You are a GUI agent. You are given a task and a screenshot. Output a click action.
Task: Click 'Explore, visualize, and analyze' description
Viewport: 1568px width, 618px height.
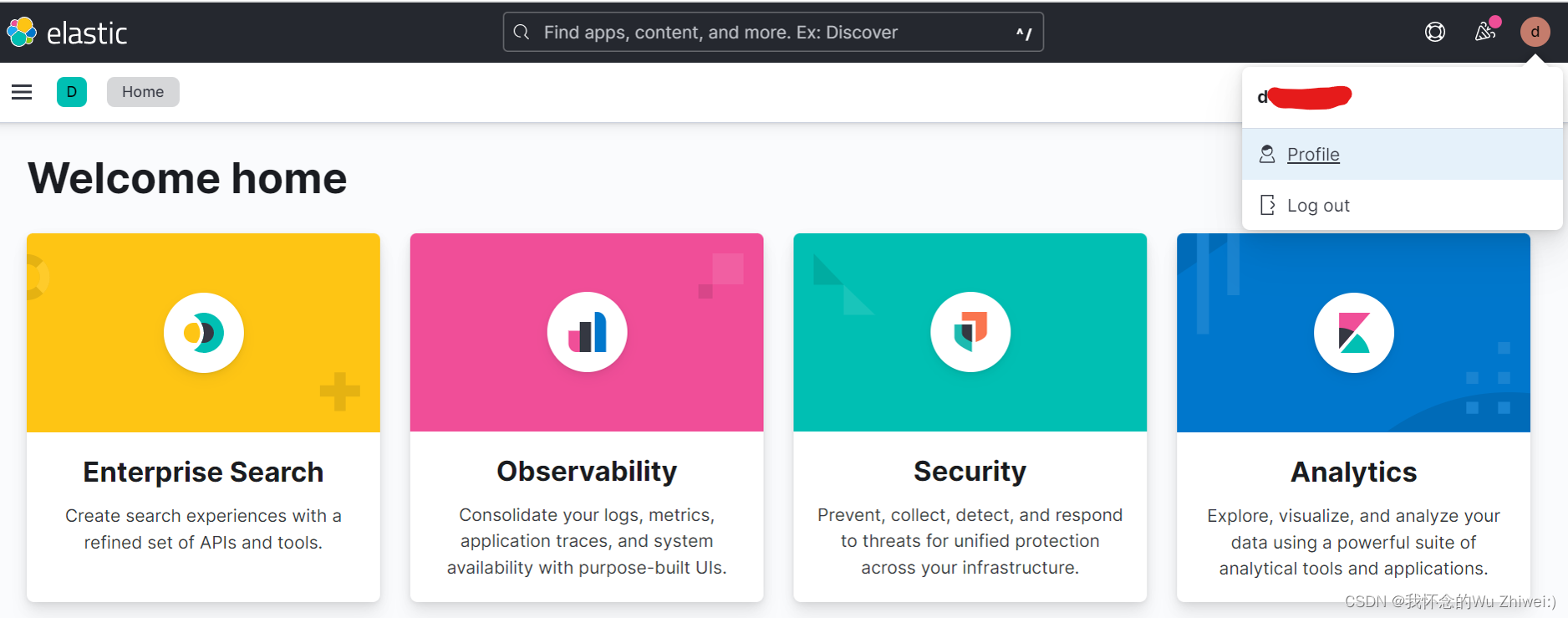pyautogui.click(x=1353, y=542)
